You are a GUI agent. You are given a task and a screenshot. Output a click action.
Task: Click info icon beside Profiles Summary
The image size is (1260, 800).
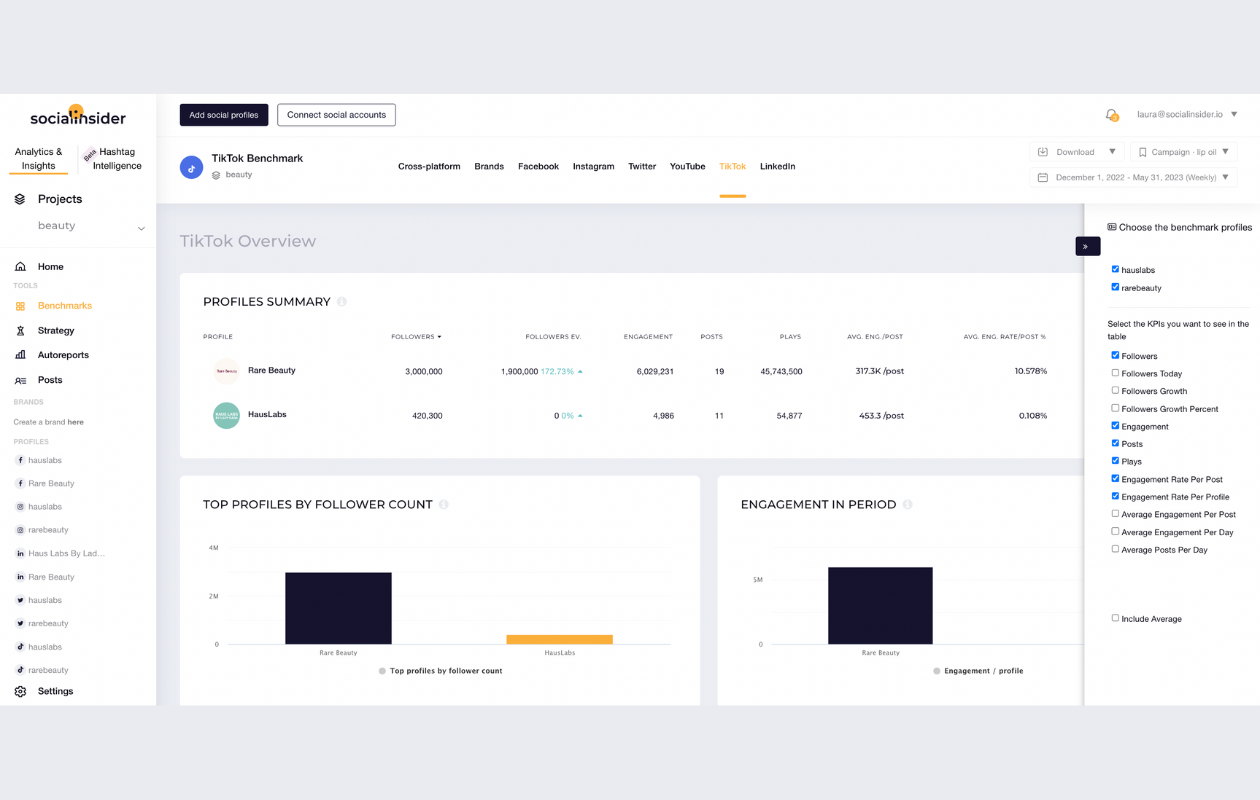(x=342, y=302)
